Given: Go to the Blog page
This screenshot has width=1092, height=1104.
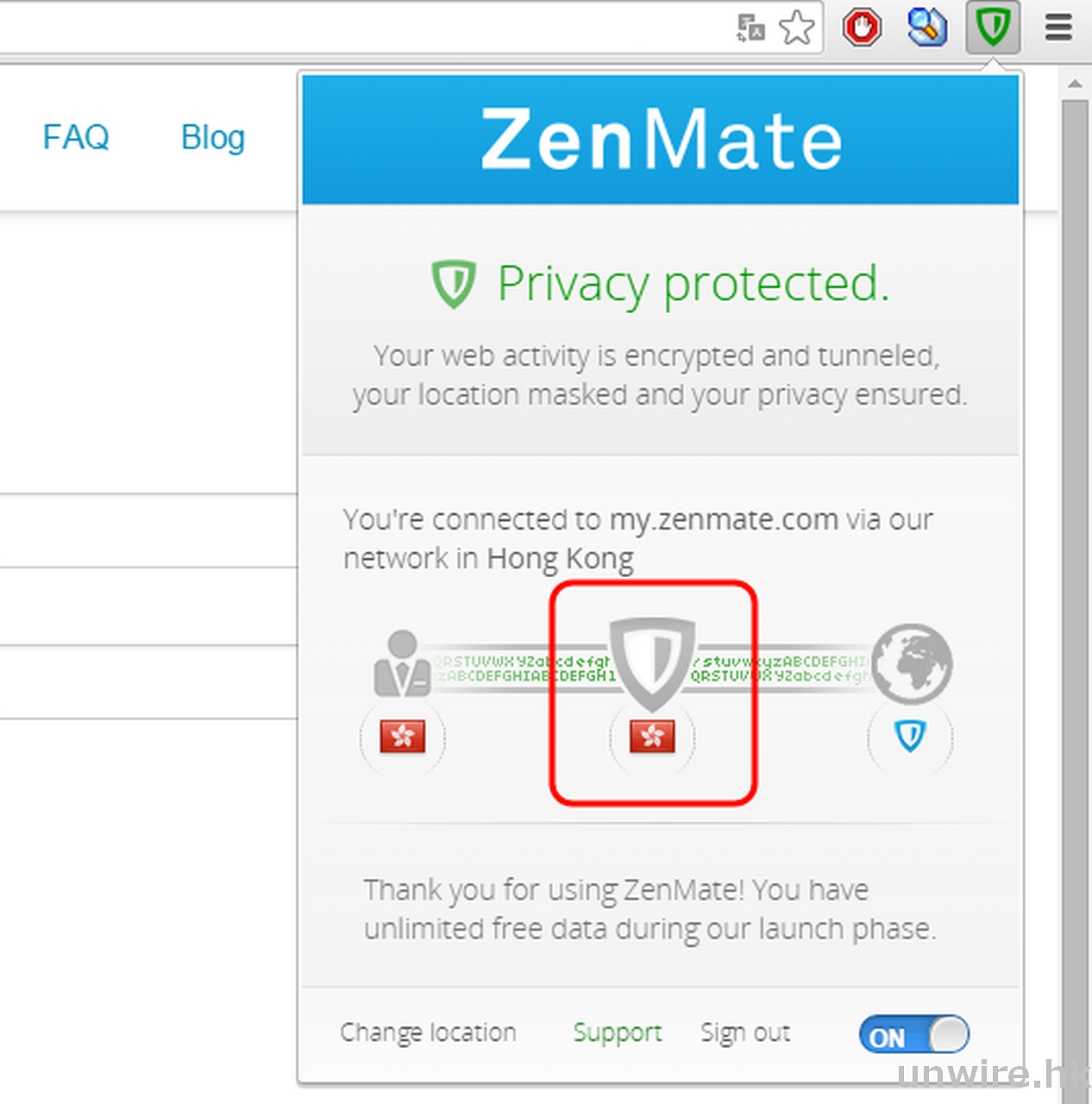Looking at the screenshot, I should (x=213, y=137).
